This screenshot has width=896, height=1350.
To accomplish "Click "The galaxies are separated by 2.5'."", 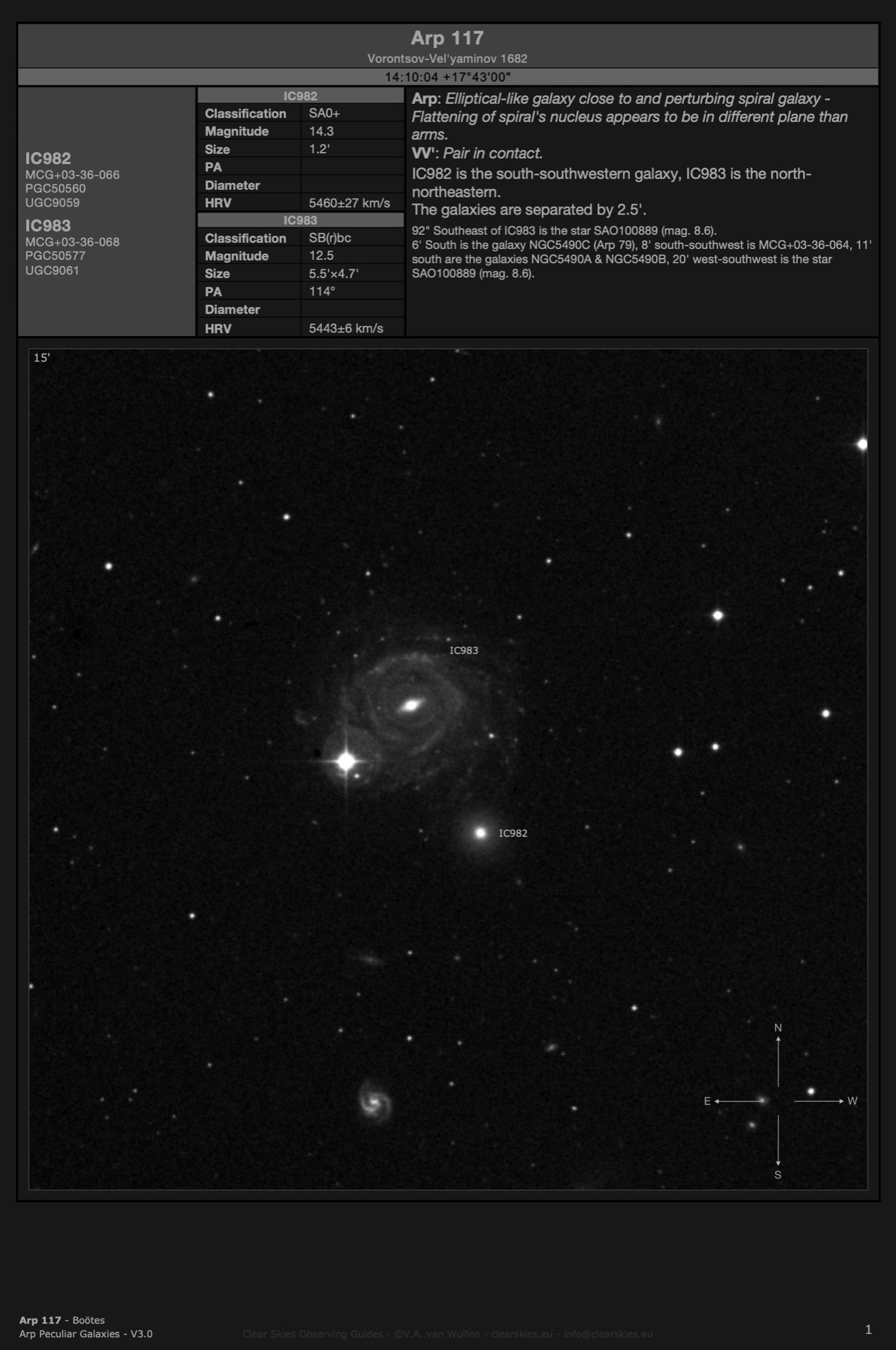I will pos(529,210).
